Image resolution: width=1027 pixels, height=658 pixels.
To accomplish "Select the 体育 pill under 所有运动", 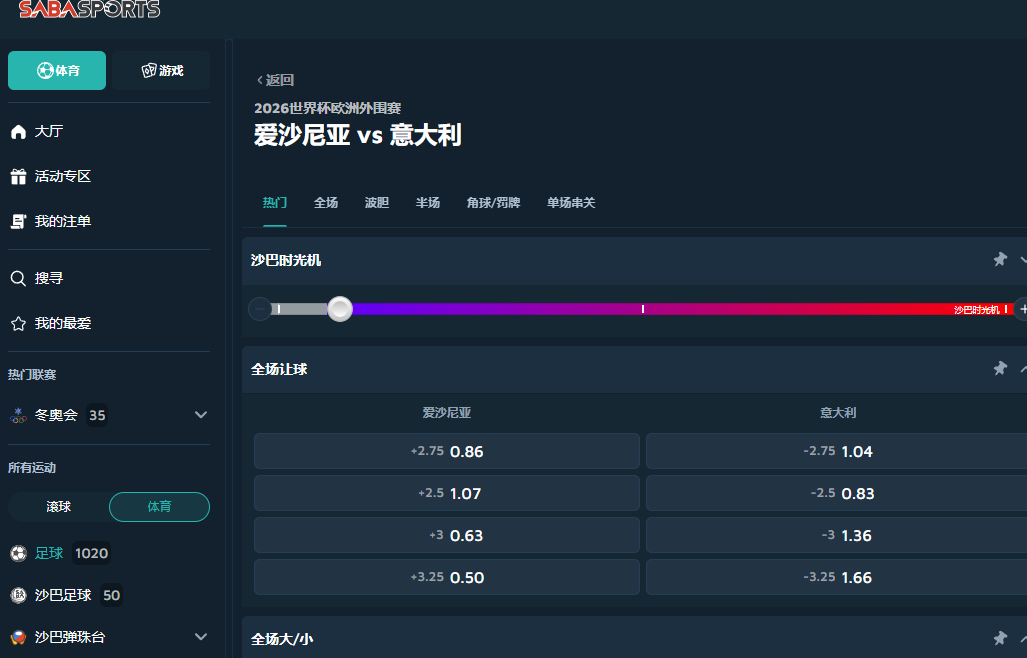I will point(159,507).
